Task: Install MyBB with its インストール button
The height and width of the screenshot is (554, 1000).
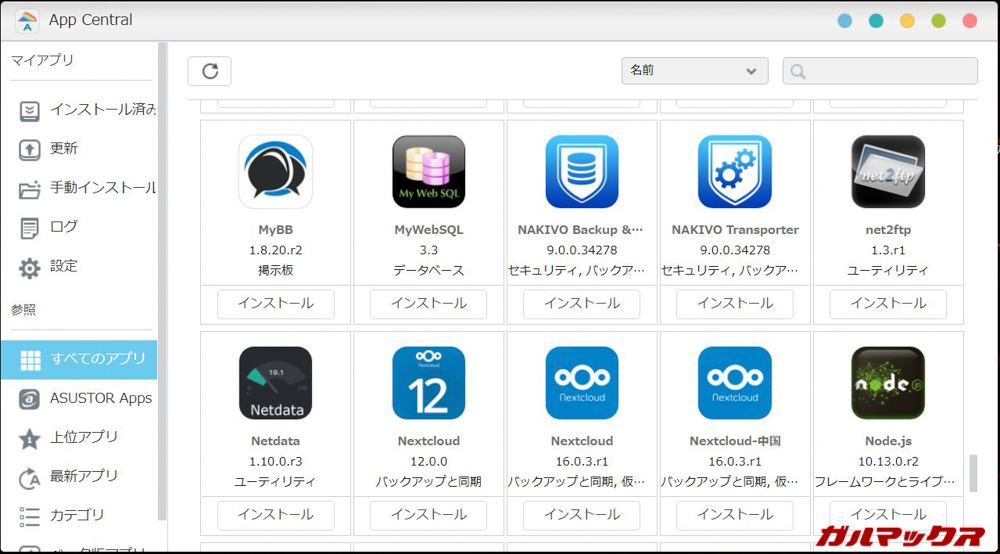Action: coord(275,304)
